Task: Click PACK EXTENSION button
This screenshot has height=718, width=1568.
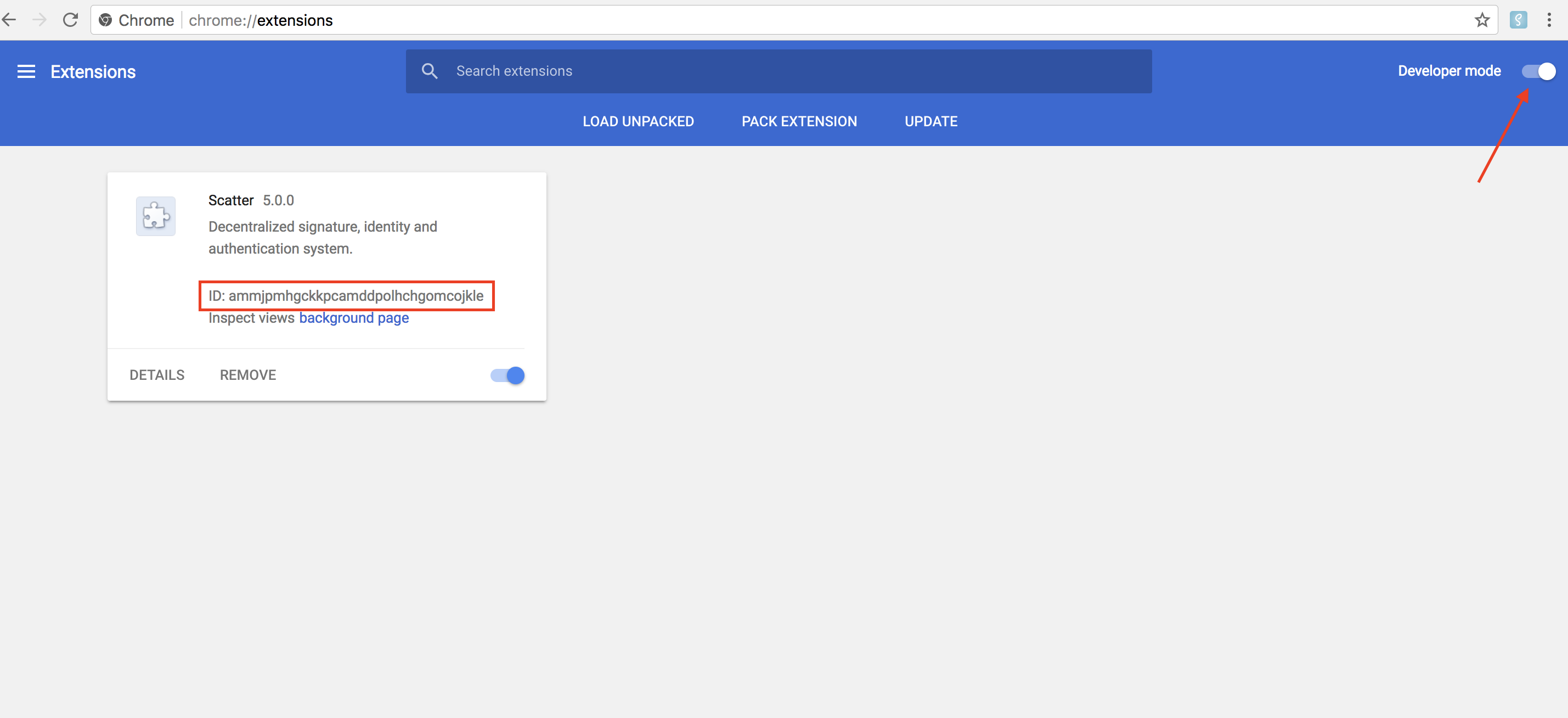Action: pos(799,121)
